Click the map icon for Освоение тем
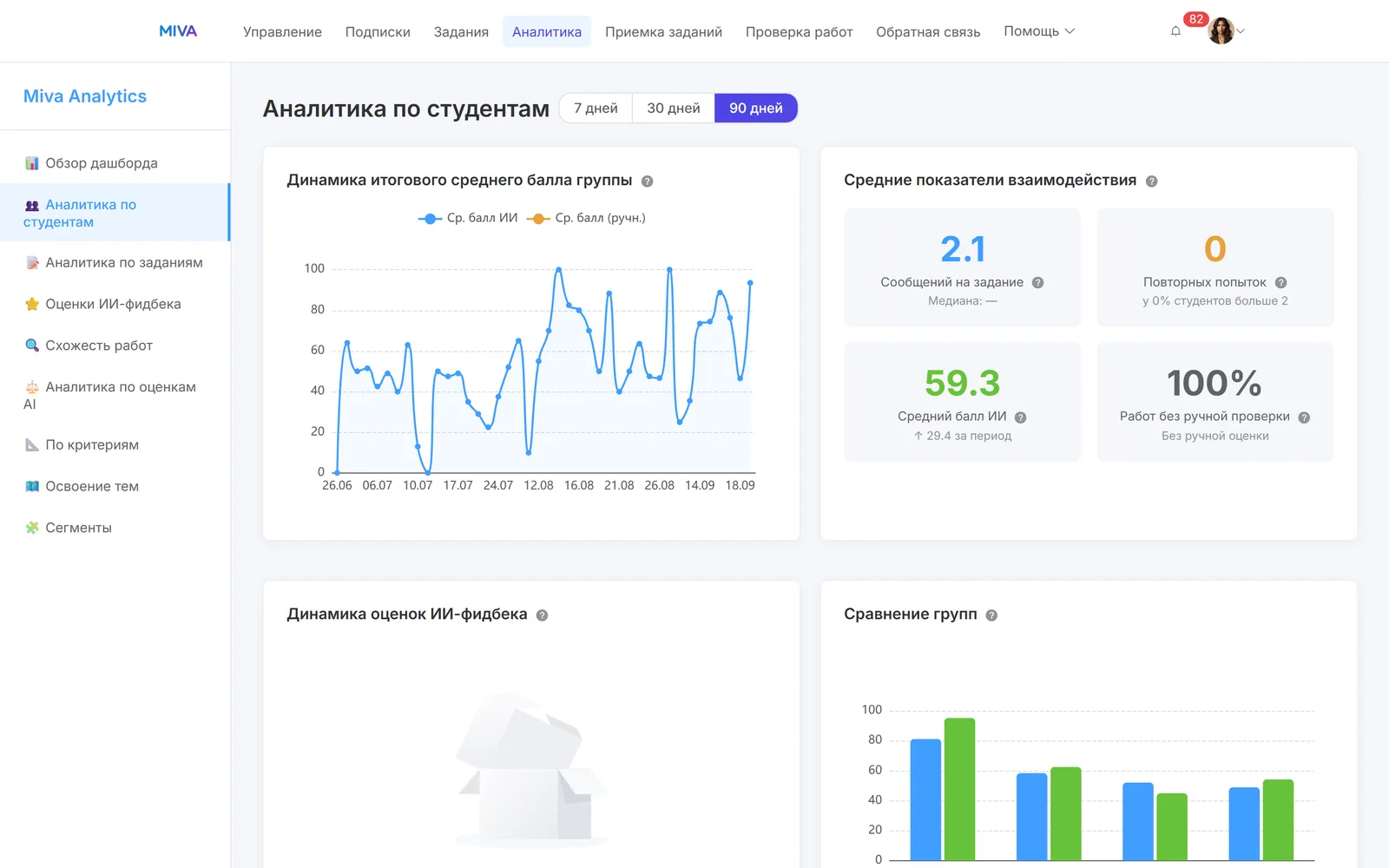The width and height of the screenshot is (1389, 868). pos(32,486)
